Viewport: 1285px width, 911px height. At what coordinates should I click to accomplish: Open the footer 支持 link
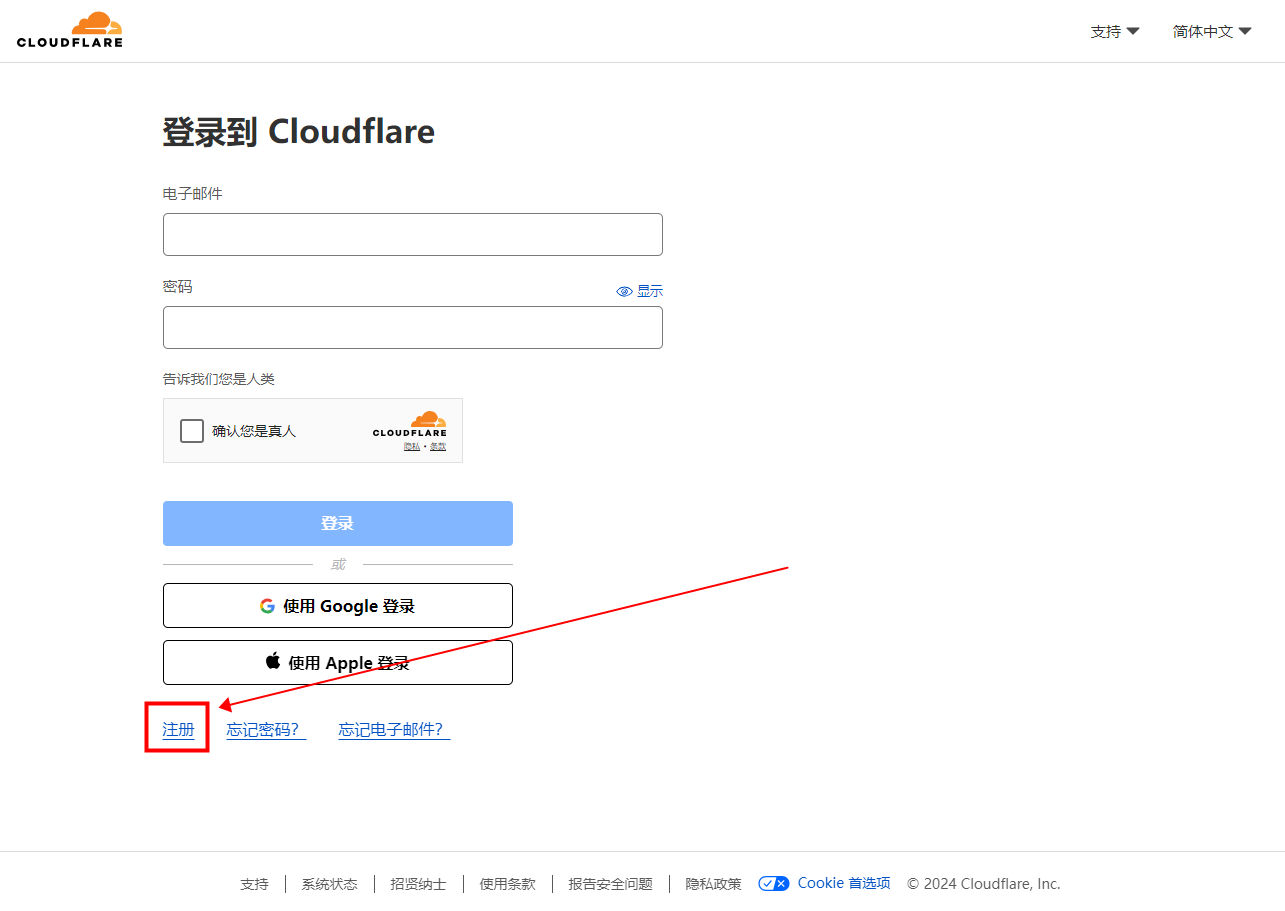tap(254, 884)
